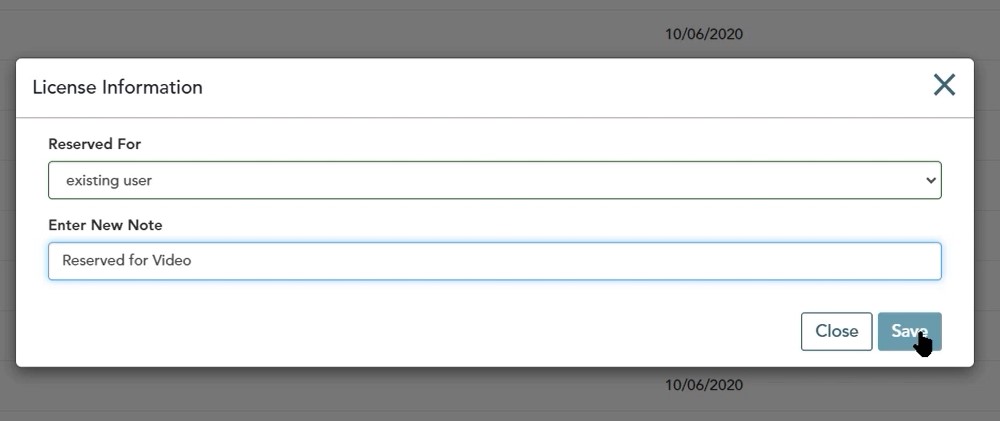Click empty dialog footer left of Close
The image size is (1000, 421).
pyautogui.click(x=415, y=331)
